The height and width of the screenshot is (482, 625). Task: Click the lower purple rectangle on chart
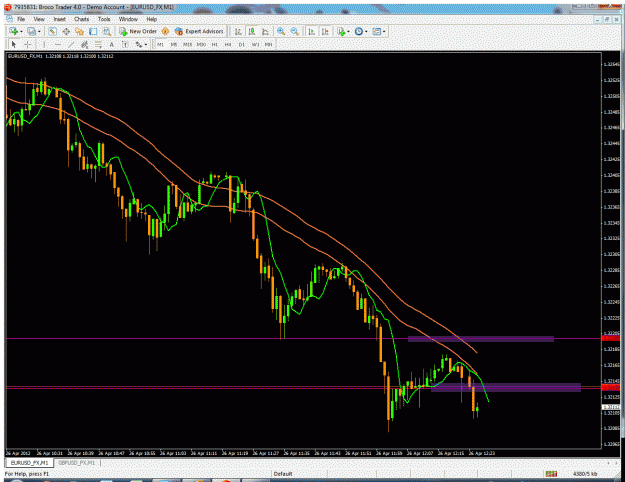click(x=506, y=388)
